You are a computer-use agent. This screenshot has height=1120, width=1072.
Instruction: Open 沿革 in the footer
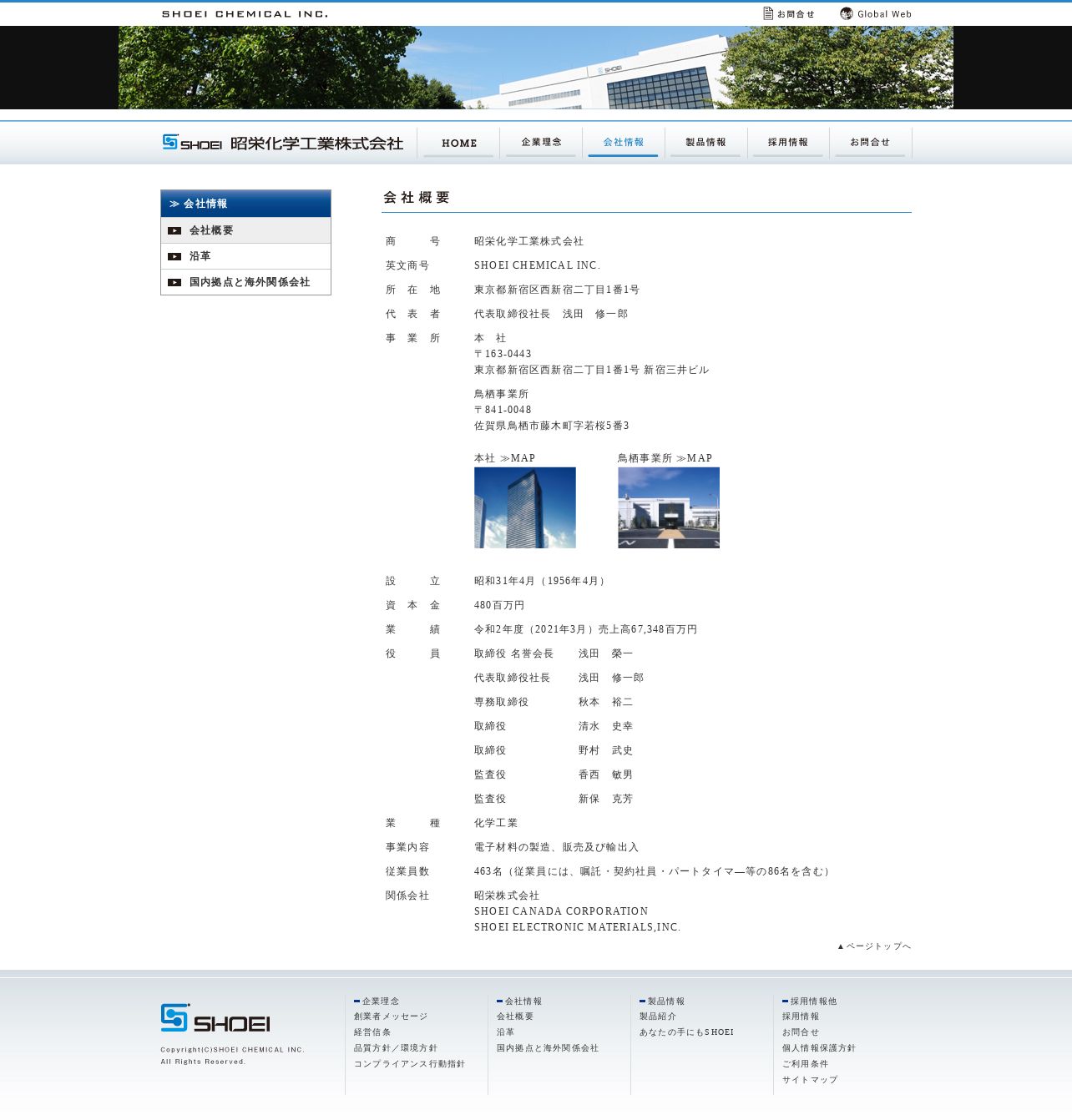click(506, 1032)
